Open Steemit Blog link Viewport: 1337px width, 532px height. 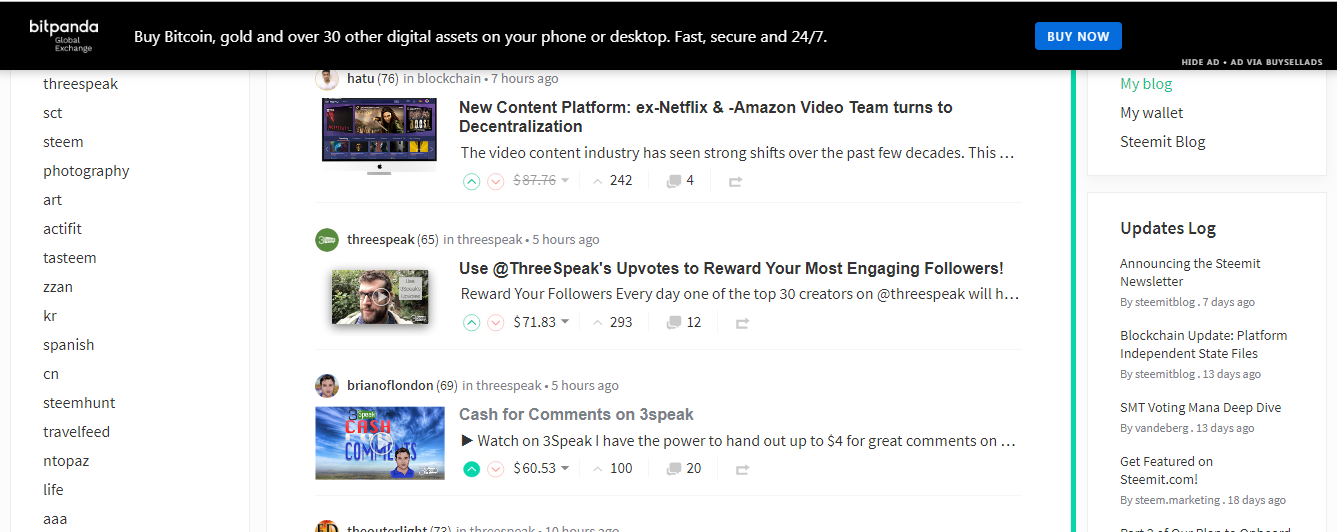[1163, 142]
